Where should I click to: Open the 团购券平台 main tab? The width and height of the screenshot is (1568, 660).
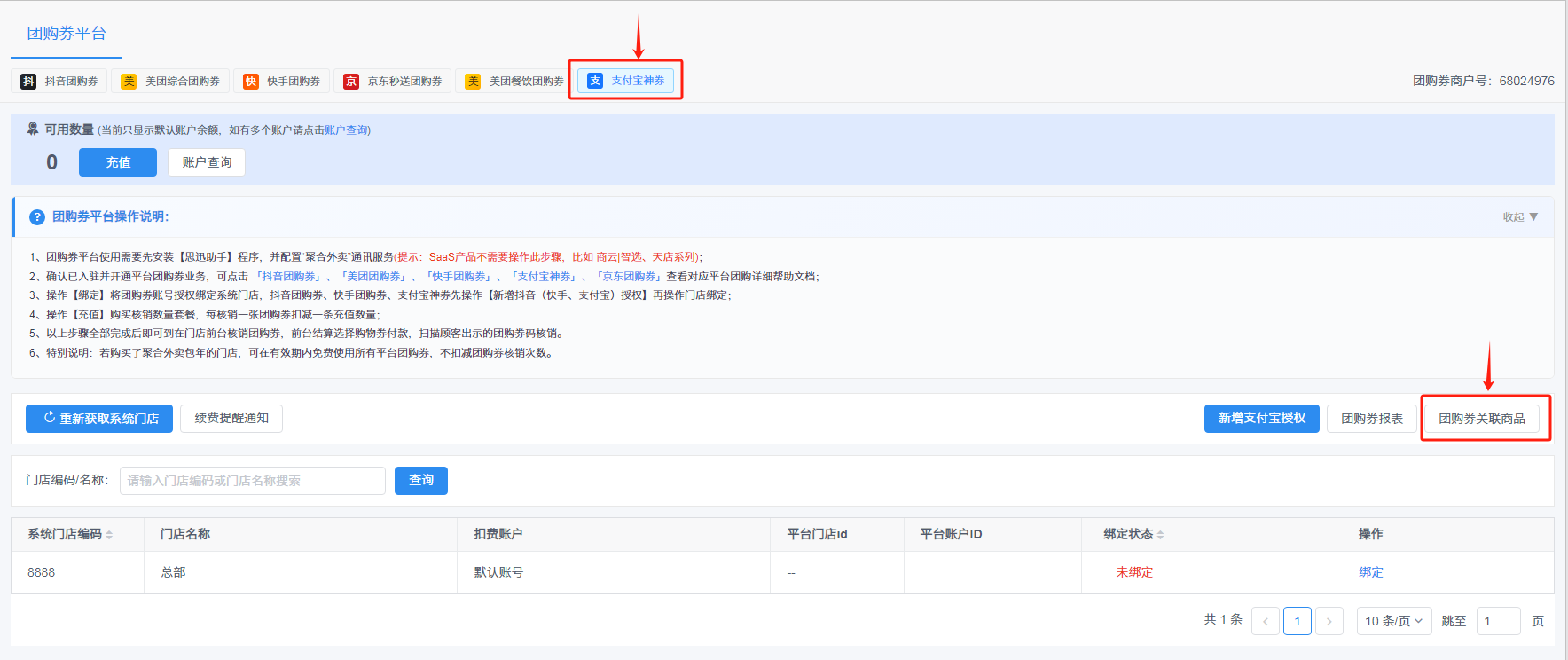67,34
